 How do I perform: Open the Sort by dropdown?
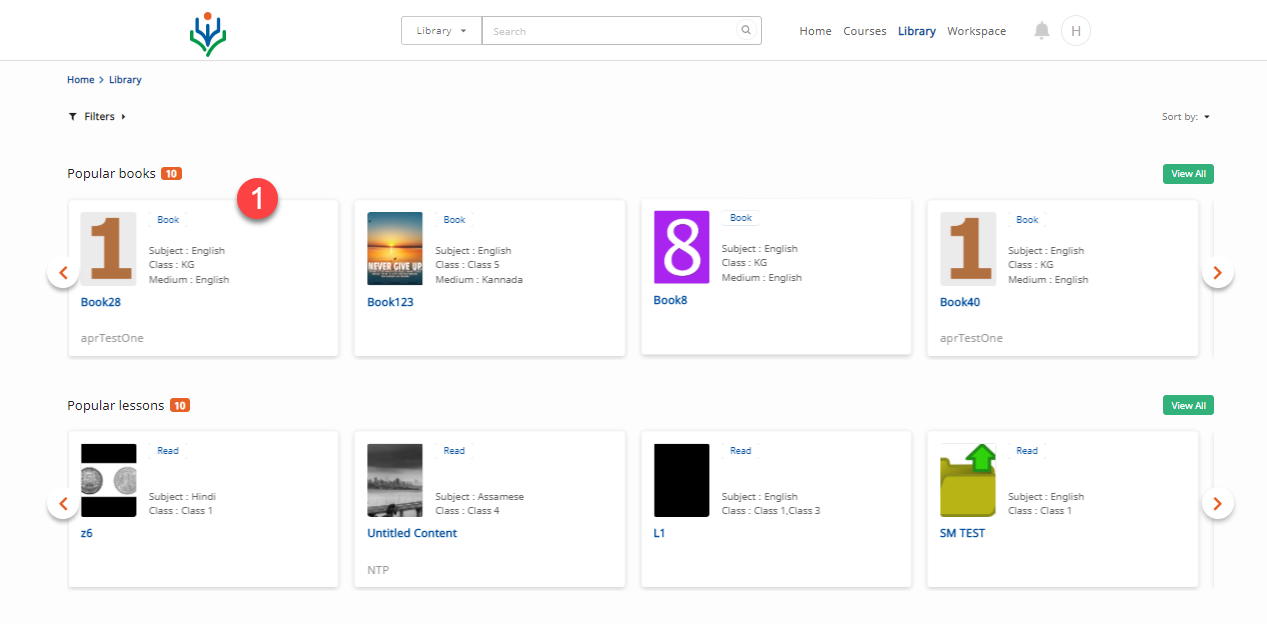click(1186, 117)
